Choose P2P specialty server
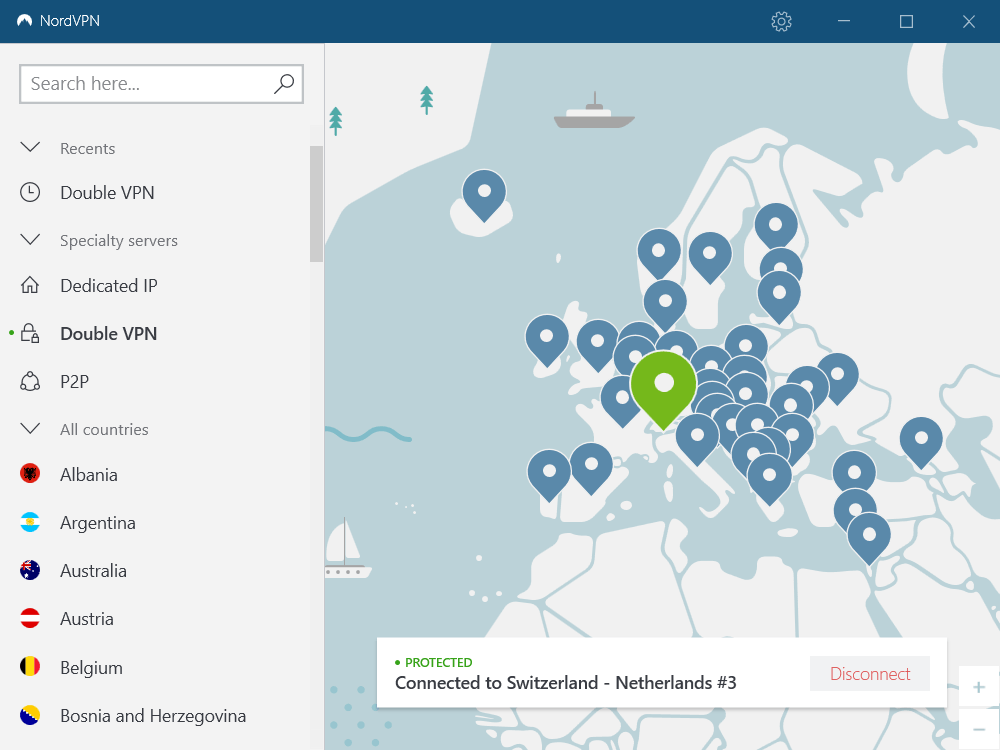The width and height of the screenshot is (1000, 750). coord(75,381)
